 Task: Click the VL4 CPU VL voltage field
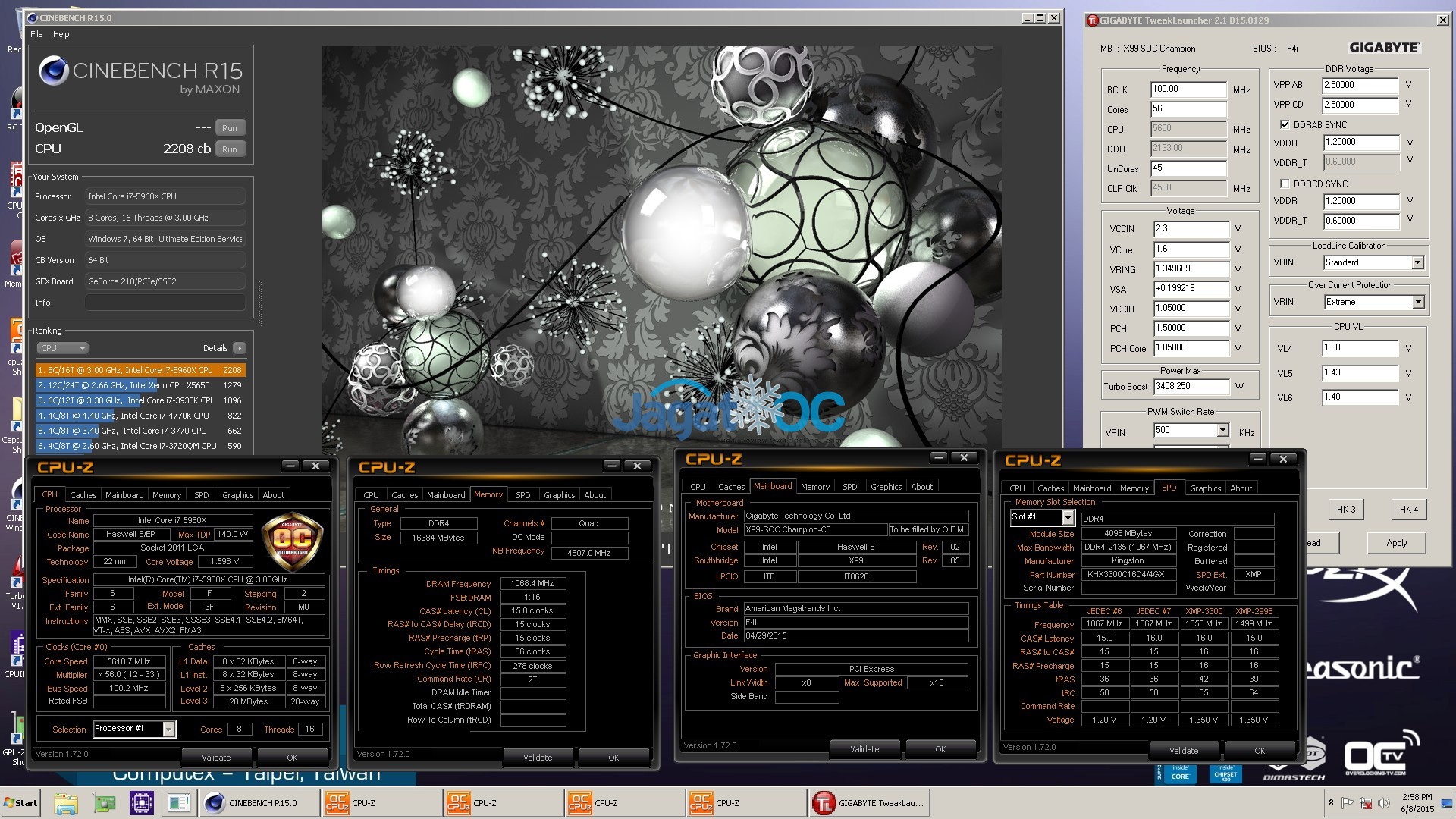(1360, 349)
